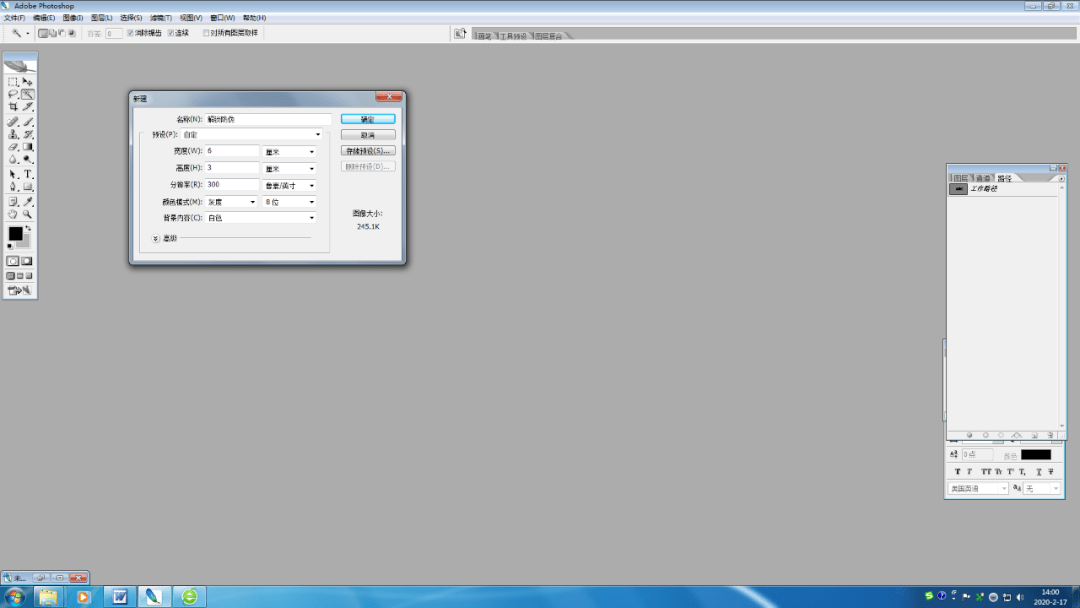Click the background color swatch in toolbox
Image resolution: width=1080 pixels, height=608 pixels.
click(x=25, y=242)
